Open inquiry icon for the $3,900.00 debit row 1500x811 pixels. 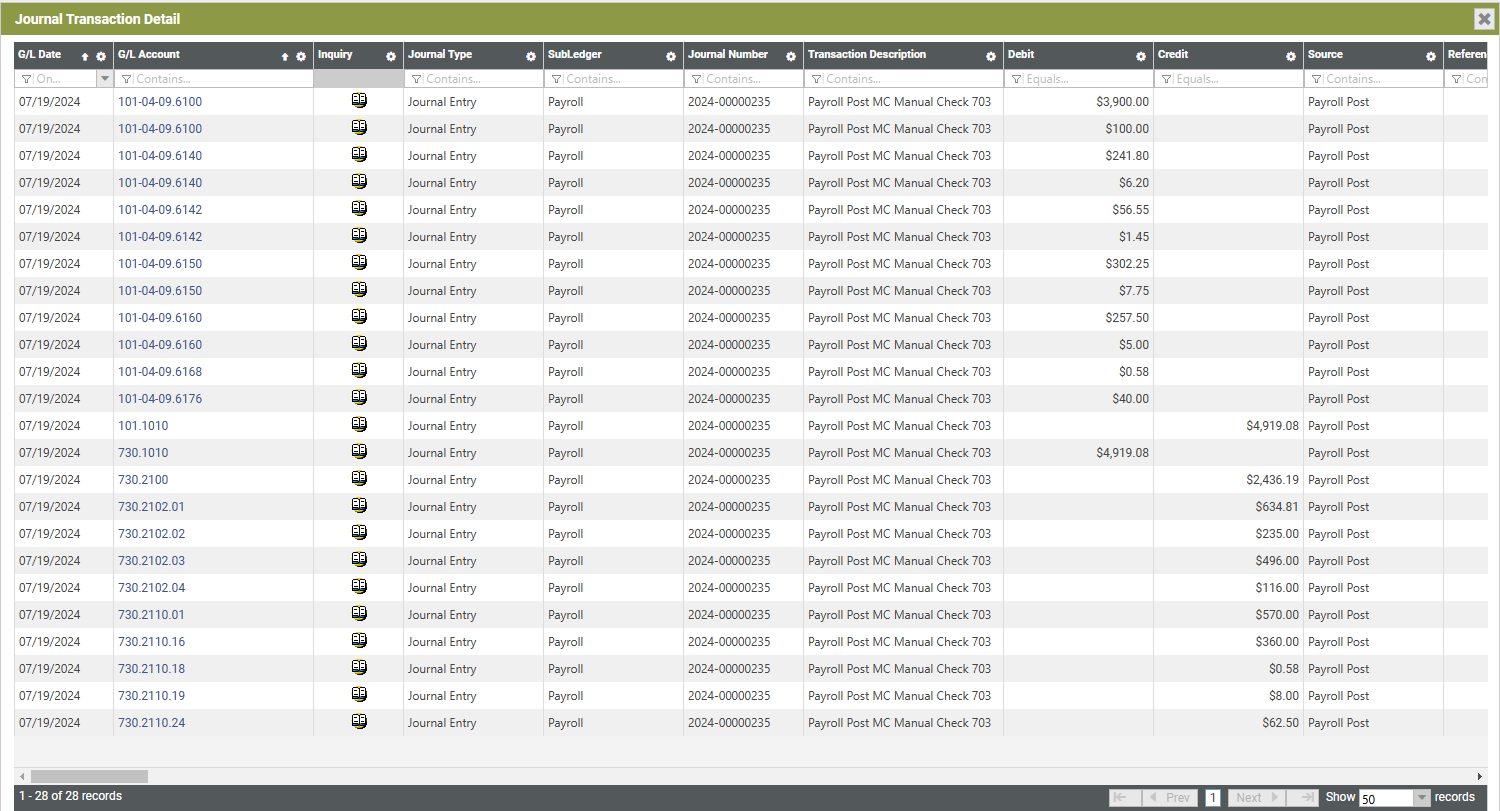pyautogui.click(x=359, y=100)
